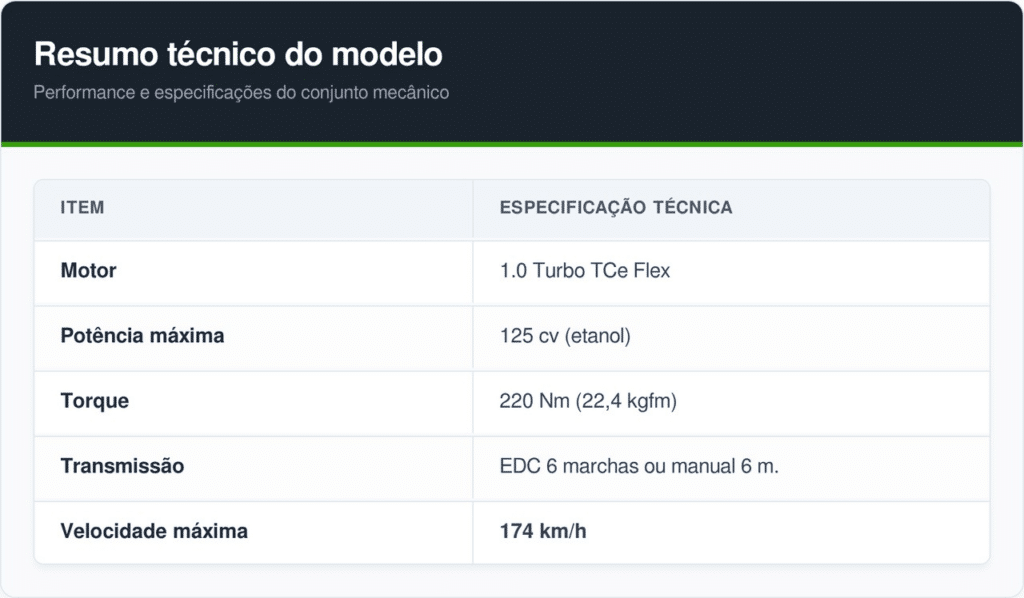Select the bold '174 km/h' speed value

543,531
